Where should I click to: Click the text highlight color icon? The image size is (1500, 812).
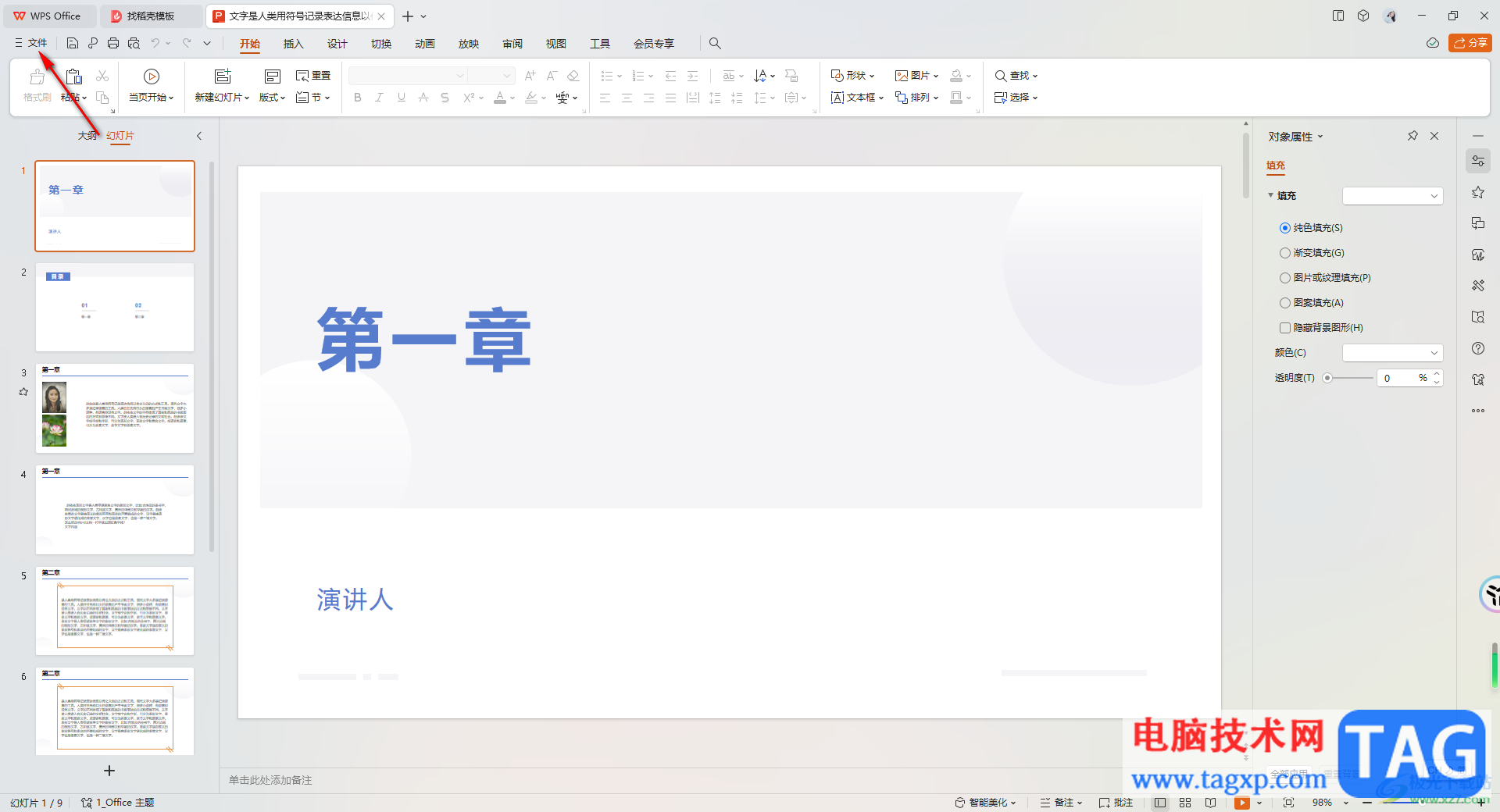pyautogui.click(x=531, y=98)
